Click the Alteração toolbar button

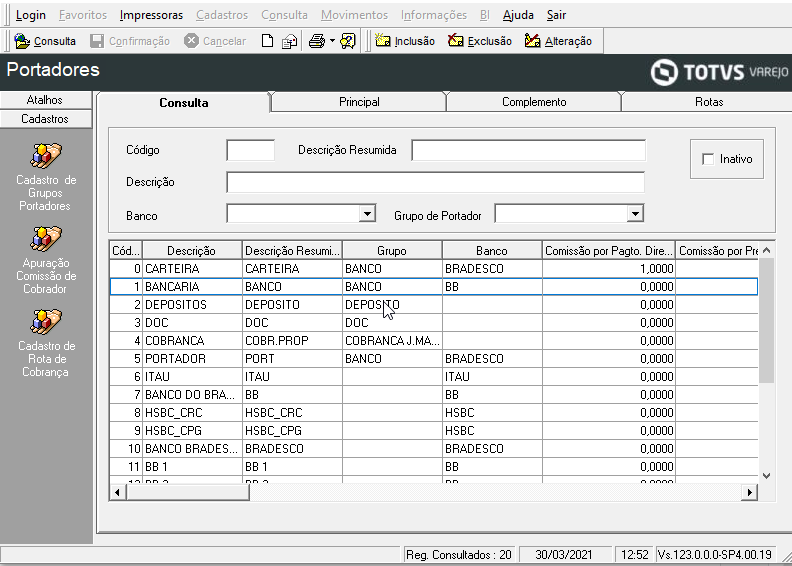(558, 41)
